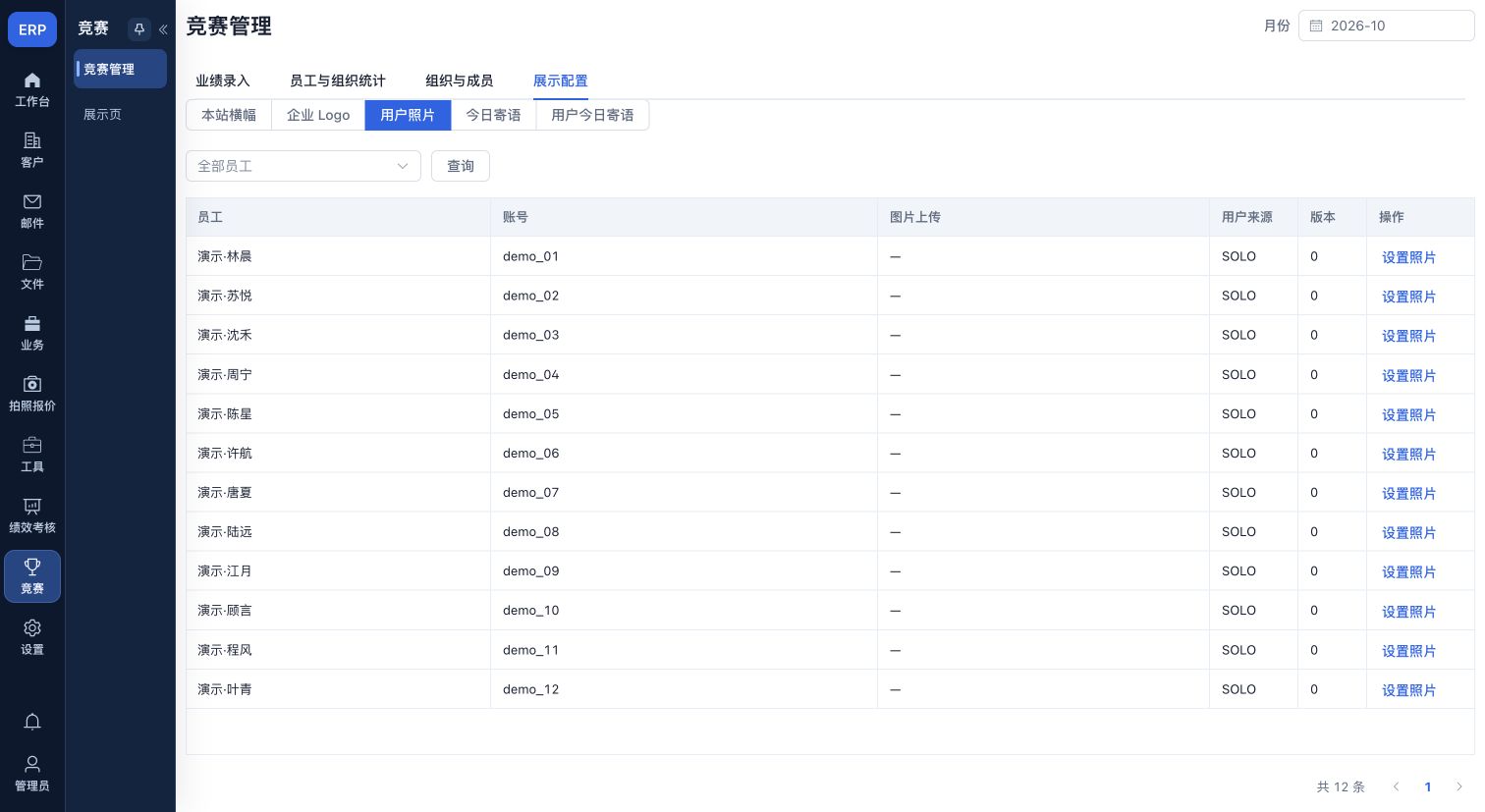Image resolution: width=1485 pixels, height=812 pixels.
Task: Open 绩效考核 in the sidebar
Action: tap(32, 515)
